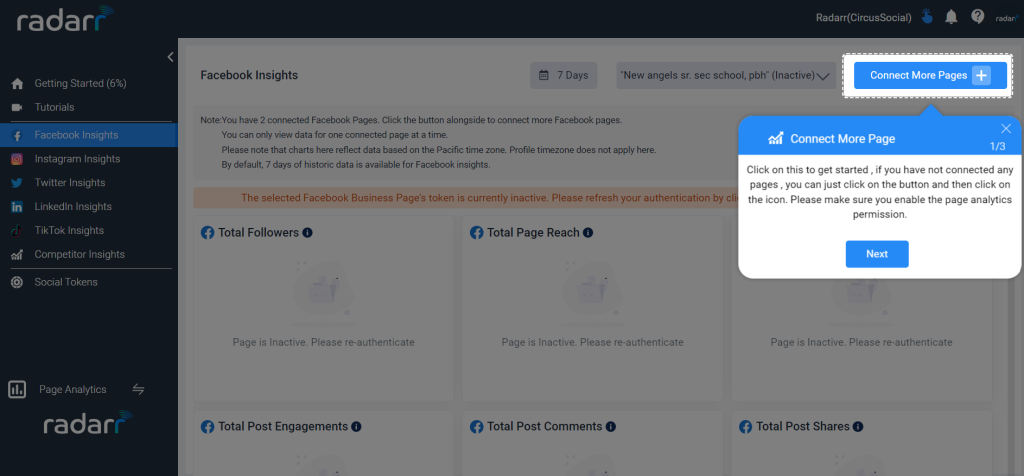
Task: Click the Page Analytics label
Action: (x=72, y=389)
